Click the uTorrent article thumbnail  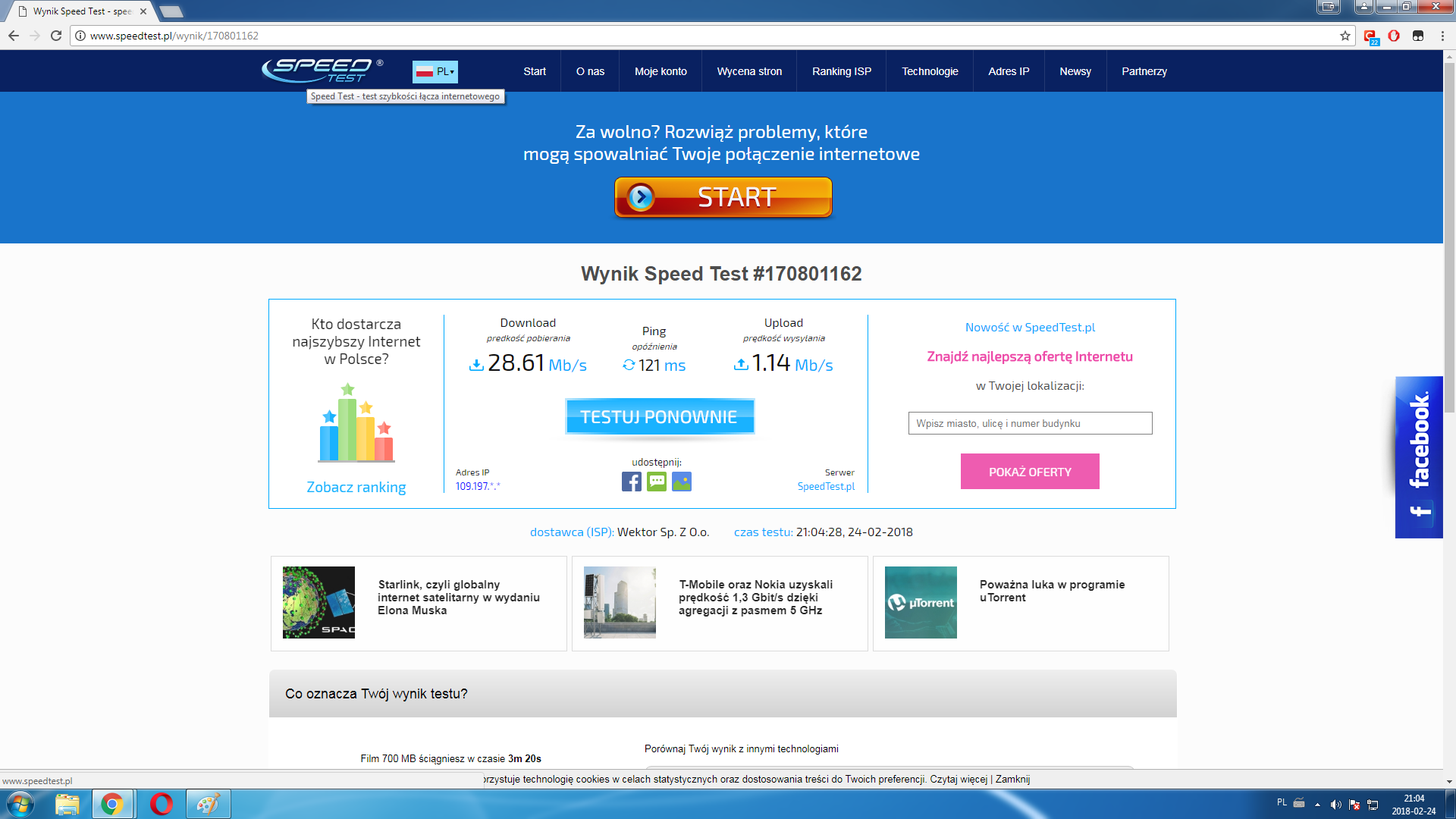coord(921,602)
